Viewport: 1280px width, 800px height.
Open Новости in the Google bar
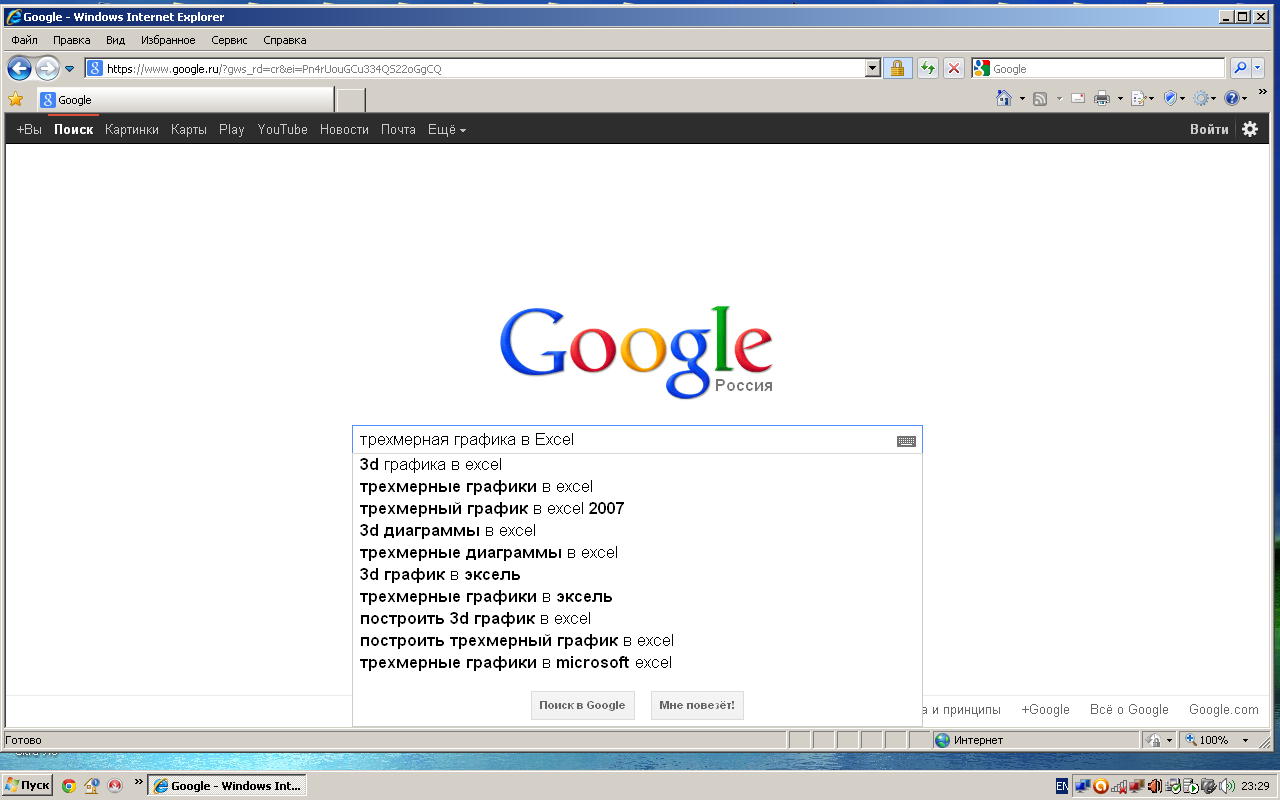click(344, 129)
